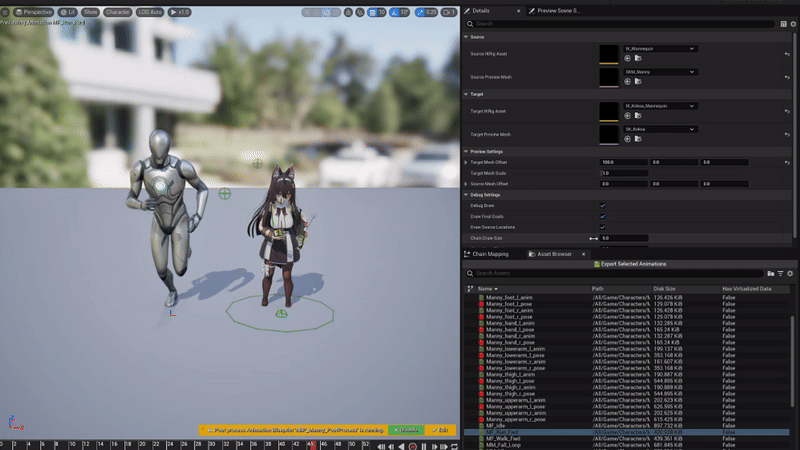Viewport: 800px width, 450px height.
Task: Open asset browser filter lines icon
Action: point(781,274)
